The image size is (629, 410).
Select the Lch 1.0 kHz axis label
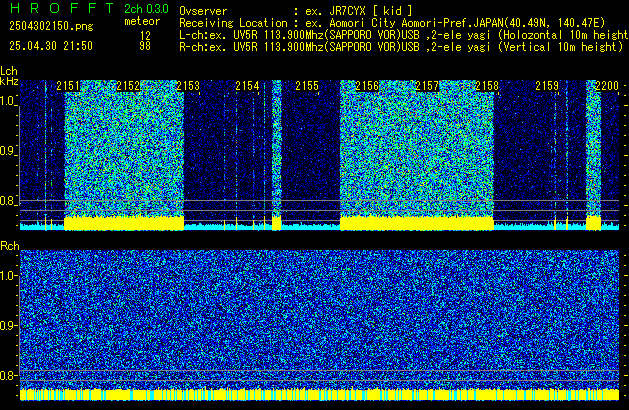8,101
